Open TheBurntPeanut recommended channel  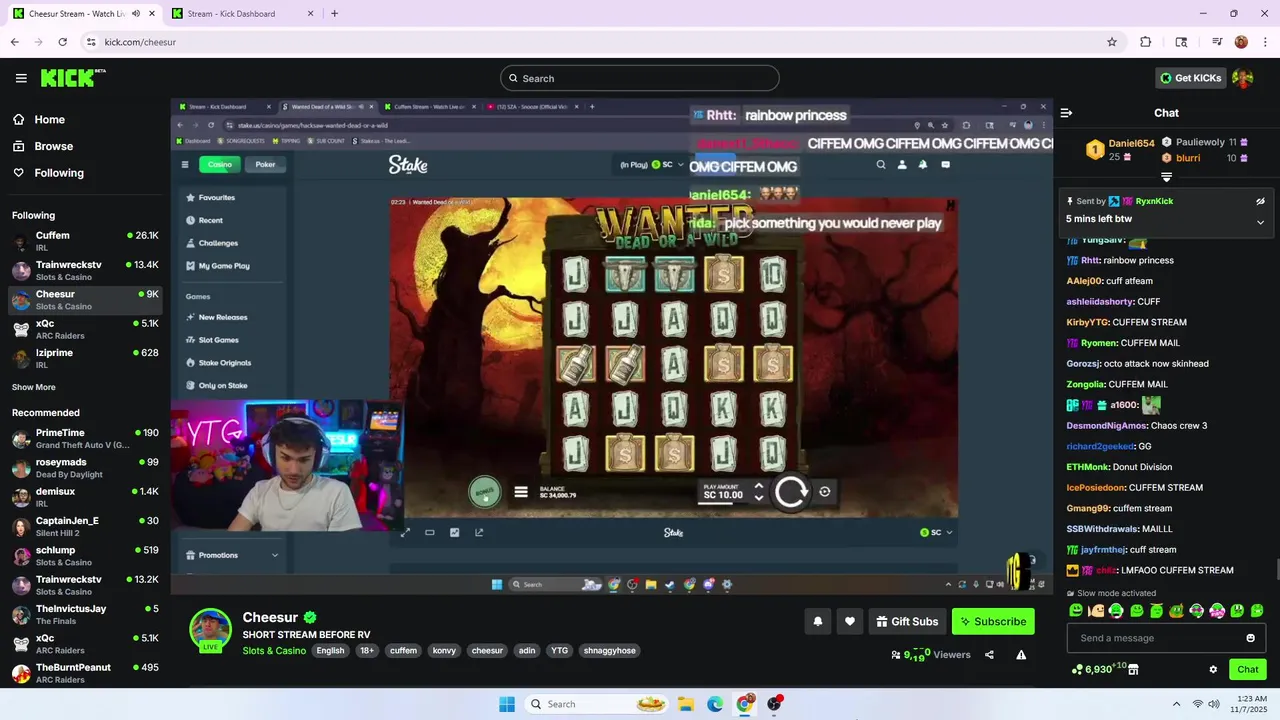pyautogui.click(x=85, y=673)
